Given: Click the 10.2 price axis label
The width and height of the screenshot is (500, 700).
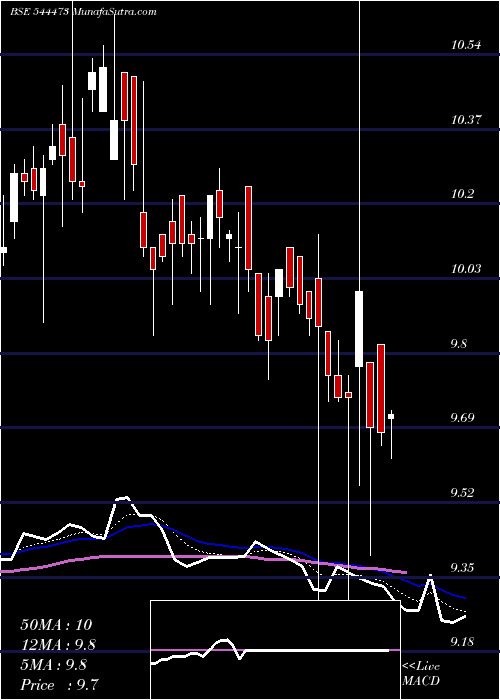Looking at the screenshot, I should tap(462, 194).
